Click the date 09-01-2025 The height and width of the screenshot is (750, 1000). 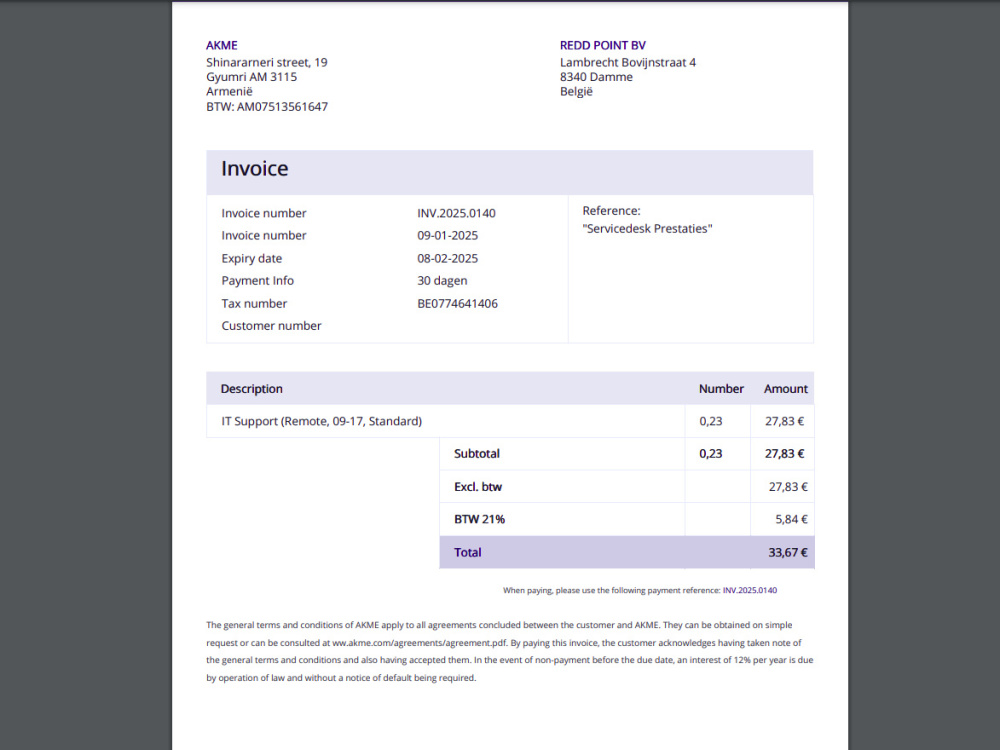[x=447, y=235]
